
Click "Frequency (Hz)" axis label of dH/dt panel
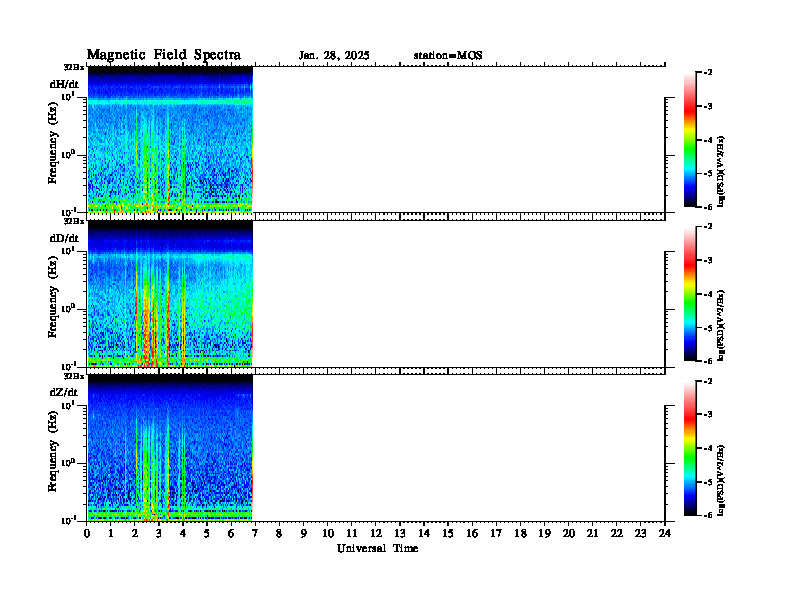coord(53,143)
